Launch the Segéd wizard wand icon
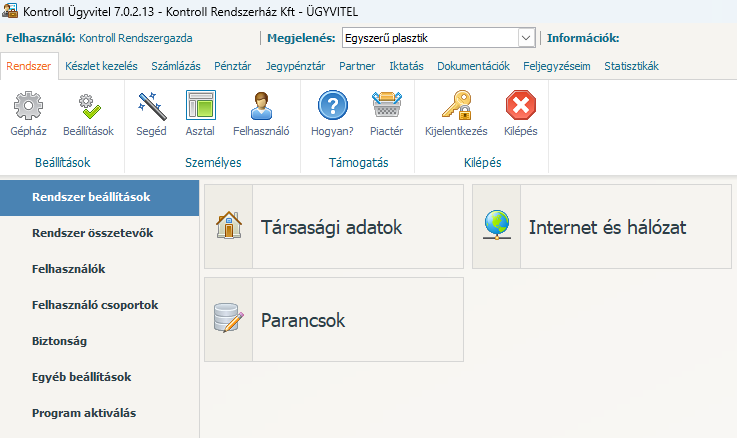This screenshot has height=438, width=737. pyautogui.click(x=152, y=107)
